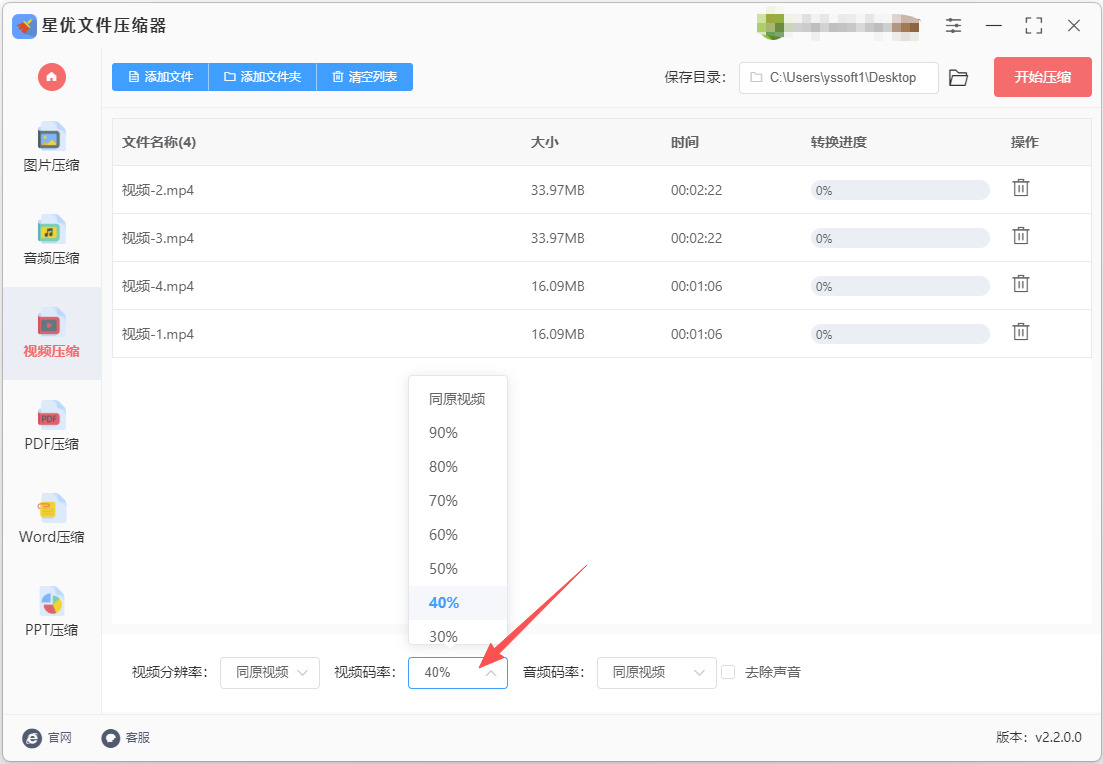Choose 60% bitrate option
Screen dimensions: 1103x764
[458, 535]
